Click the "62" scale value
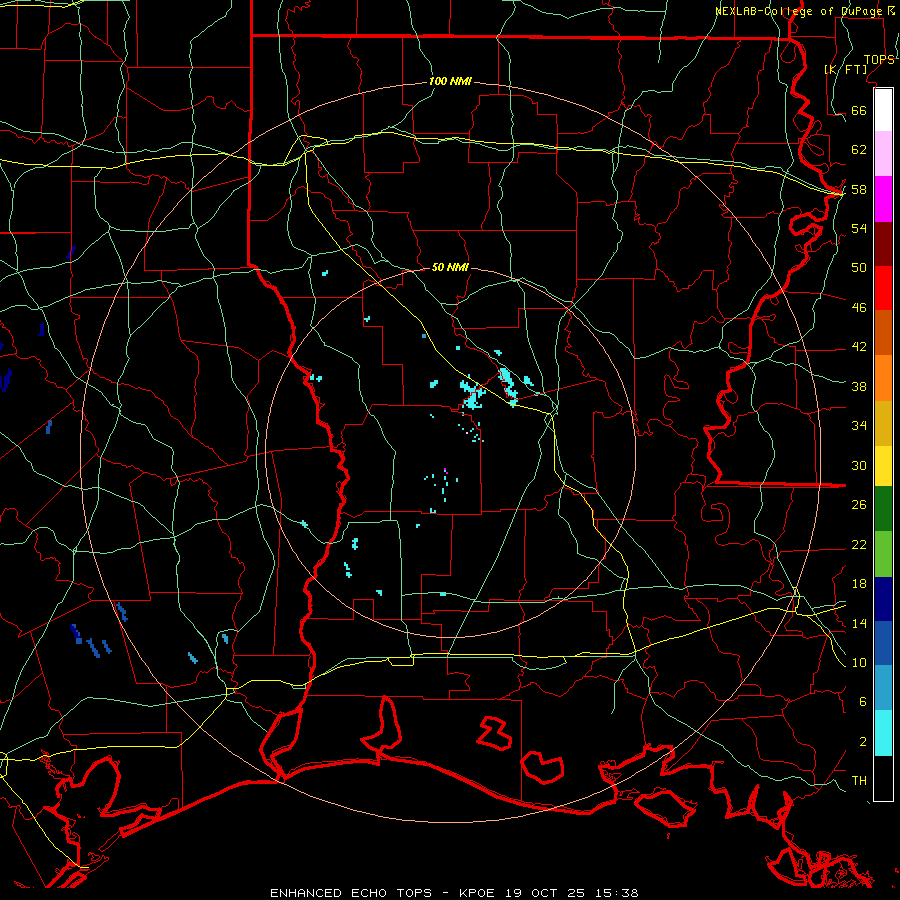900x900 pixels. pos(859,150)
